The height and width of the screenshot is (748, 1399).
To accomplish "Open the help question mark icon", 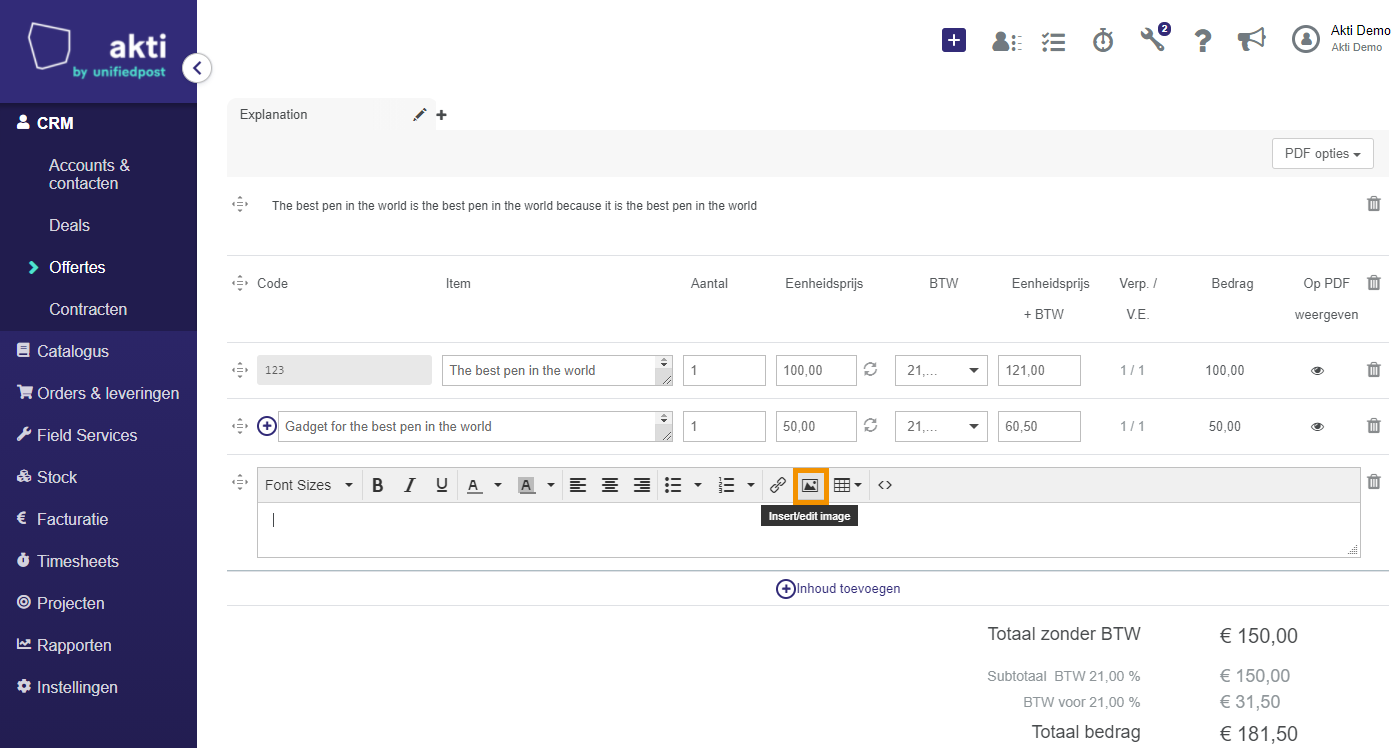I will (x=1203, y=41).
